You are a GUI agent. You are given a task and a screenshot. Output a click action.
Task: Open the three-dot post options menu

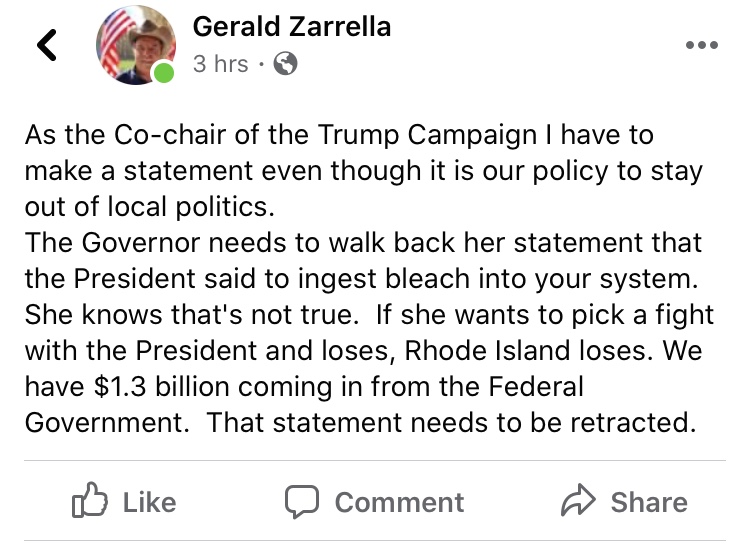coord(702,45)
